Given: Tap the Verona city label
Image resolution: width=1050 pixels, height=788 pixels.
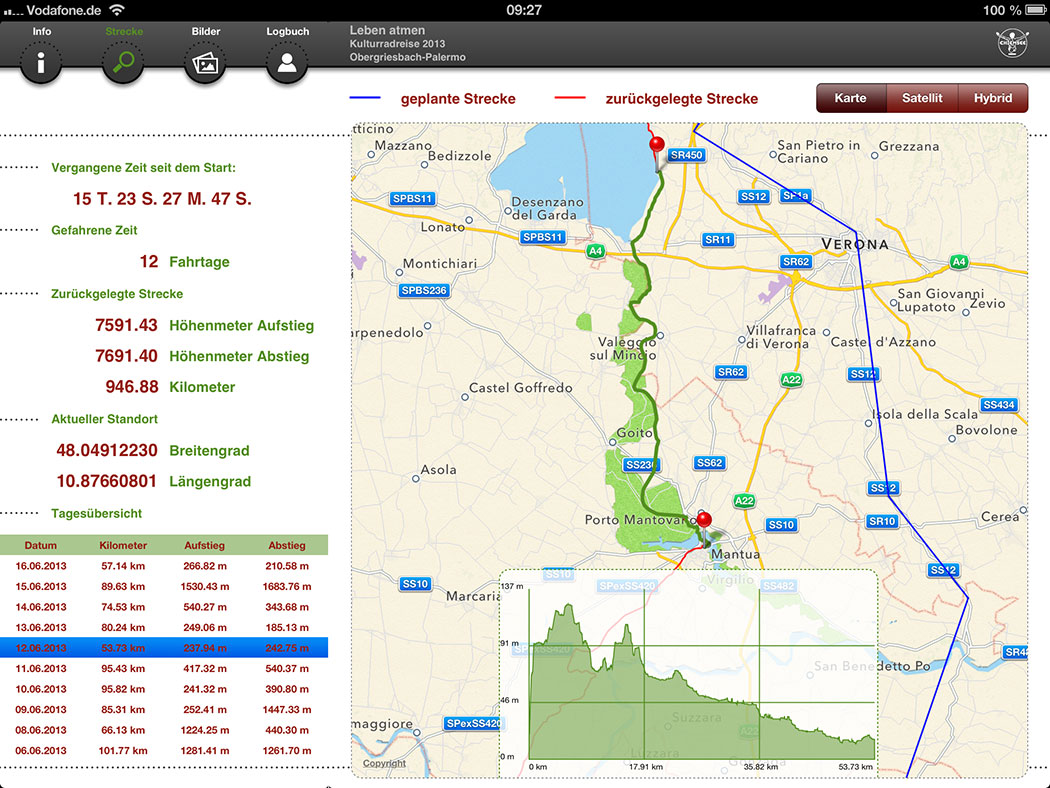Looking at the screenshot, I should click(x=854, y=244).
